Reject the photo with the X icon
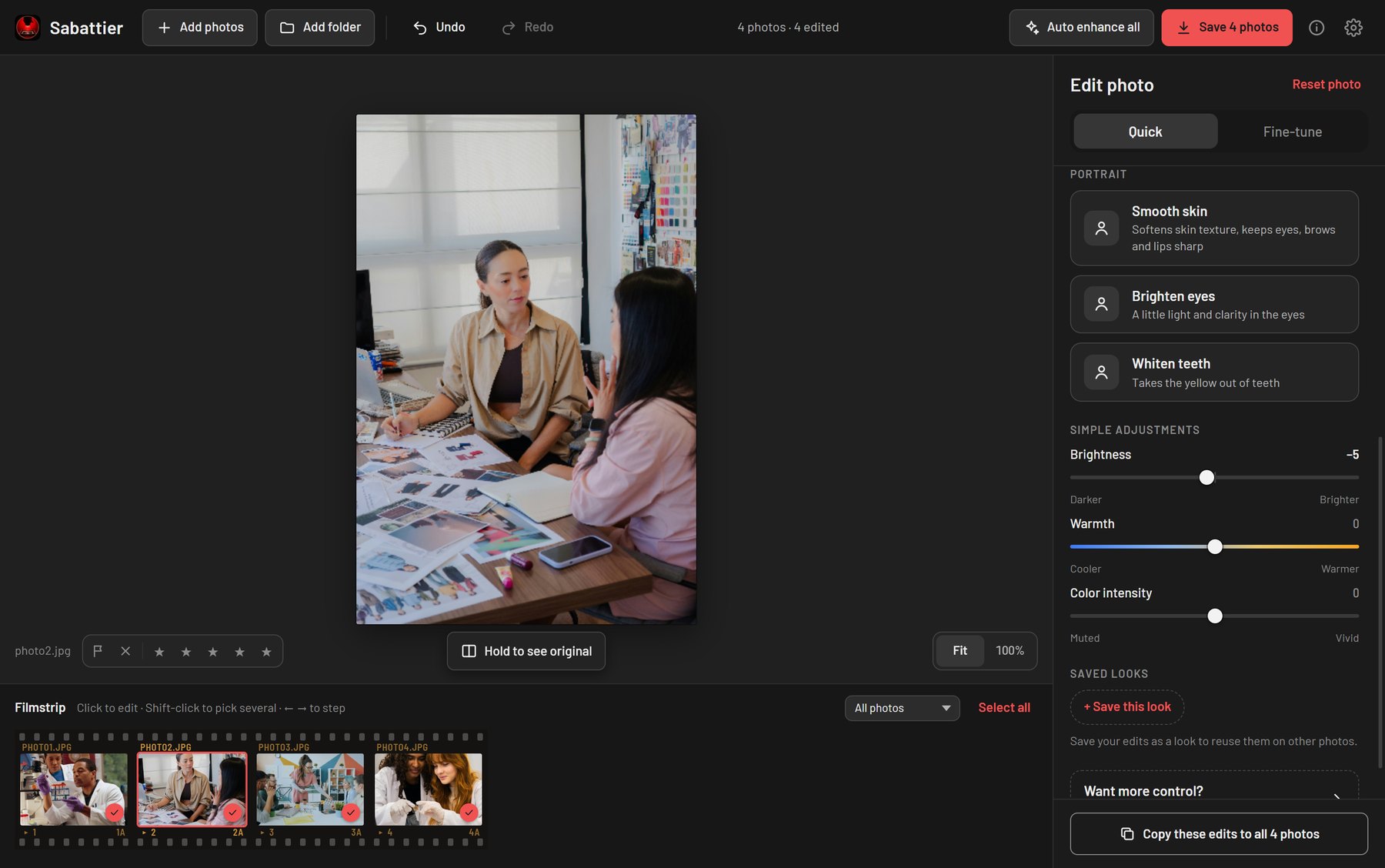 point(125,651)
